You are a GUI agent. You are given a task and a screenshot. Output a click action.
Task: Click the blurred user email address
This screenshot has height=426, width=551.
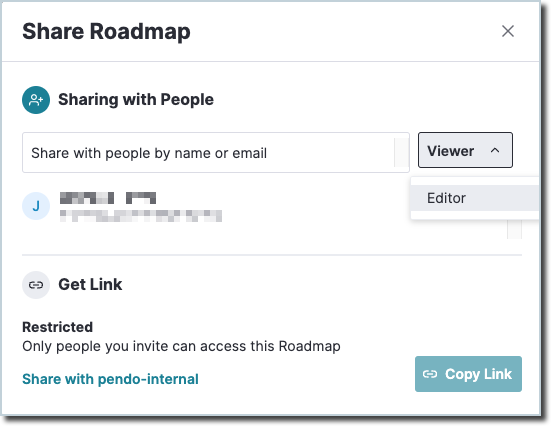tap(141, 216)
